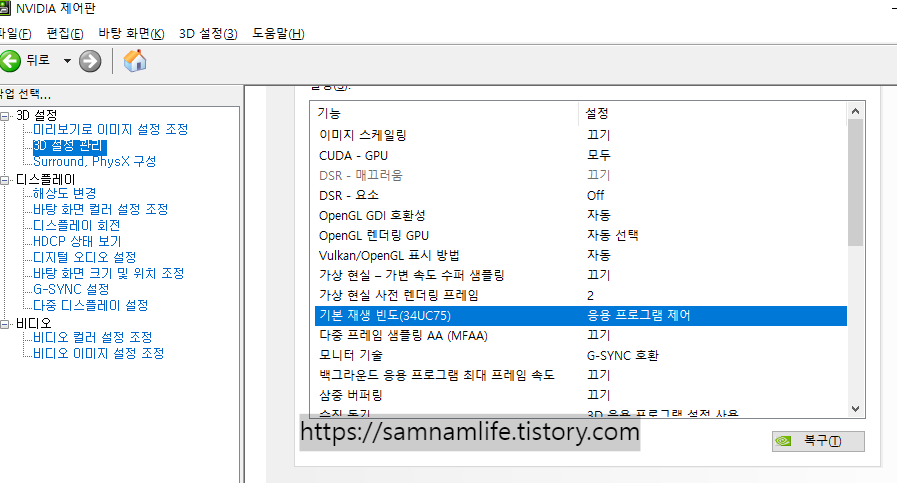The image size is (897, 483).
Task: Open 다중 디스플레이 설정 link
Action: (x=90, y=306)
